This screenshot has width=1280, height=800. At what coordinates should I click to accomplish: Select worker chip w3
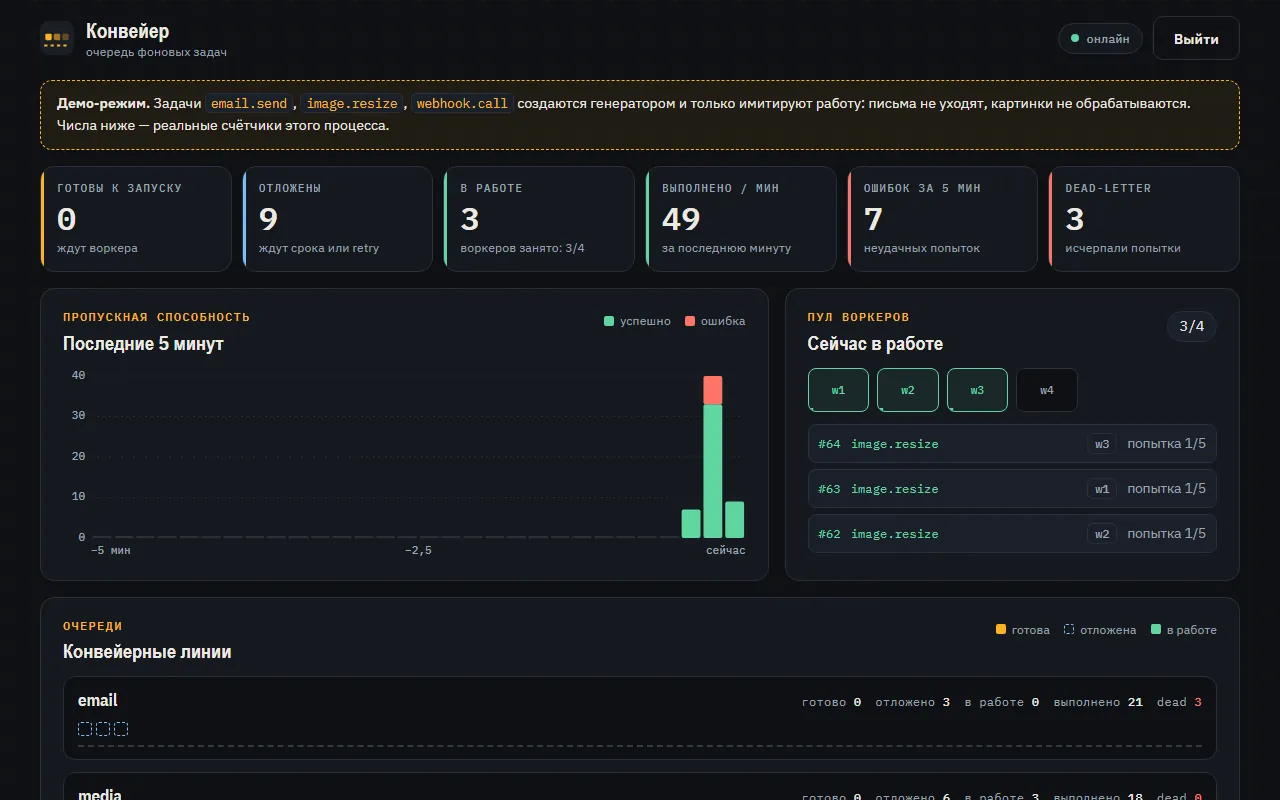point(977,390)
